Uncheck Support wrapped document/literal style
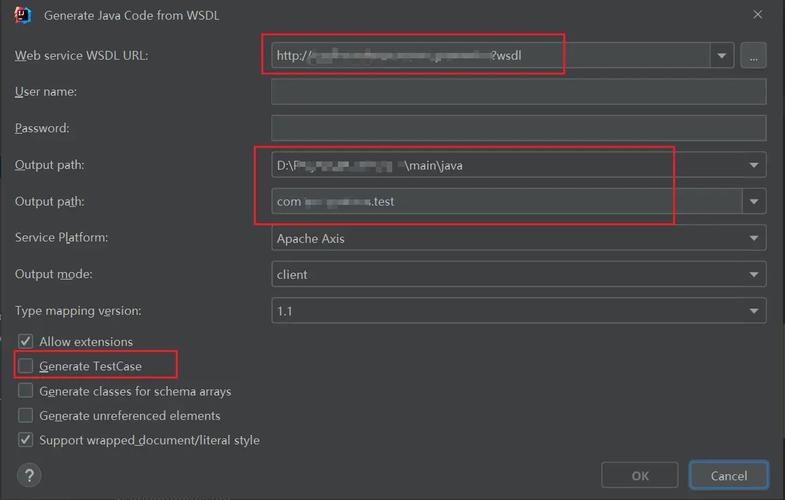Viewport: 785px width, 500px height. coord(26,440)
